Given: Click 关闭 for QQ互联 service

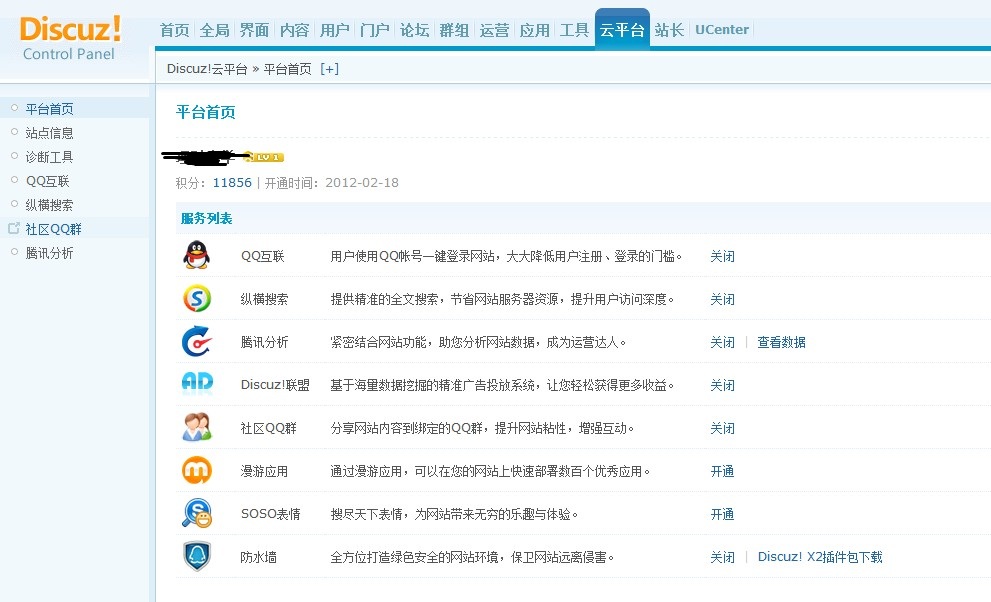Looking at the screenshot, I should coord(722,256).
